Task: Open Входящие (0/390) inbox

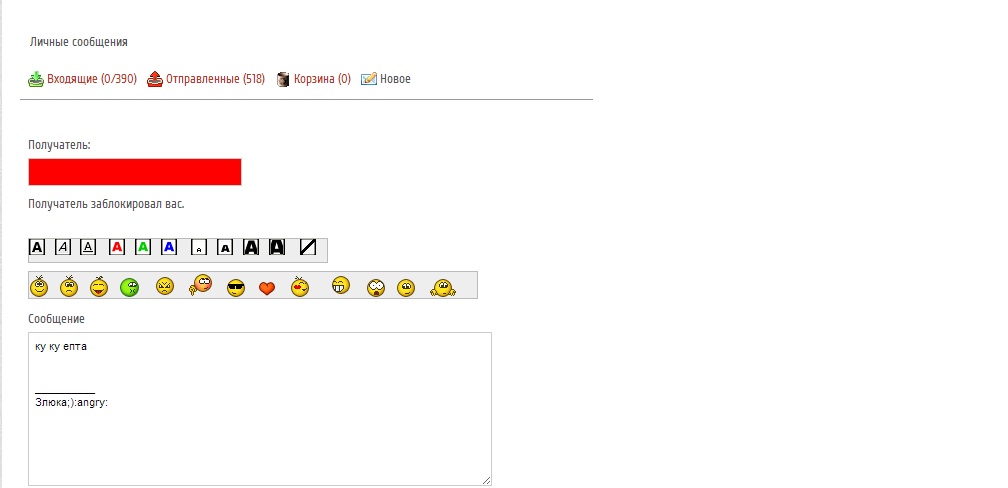Action: [x=82, y=79]
